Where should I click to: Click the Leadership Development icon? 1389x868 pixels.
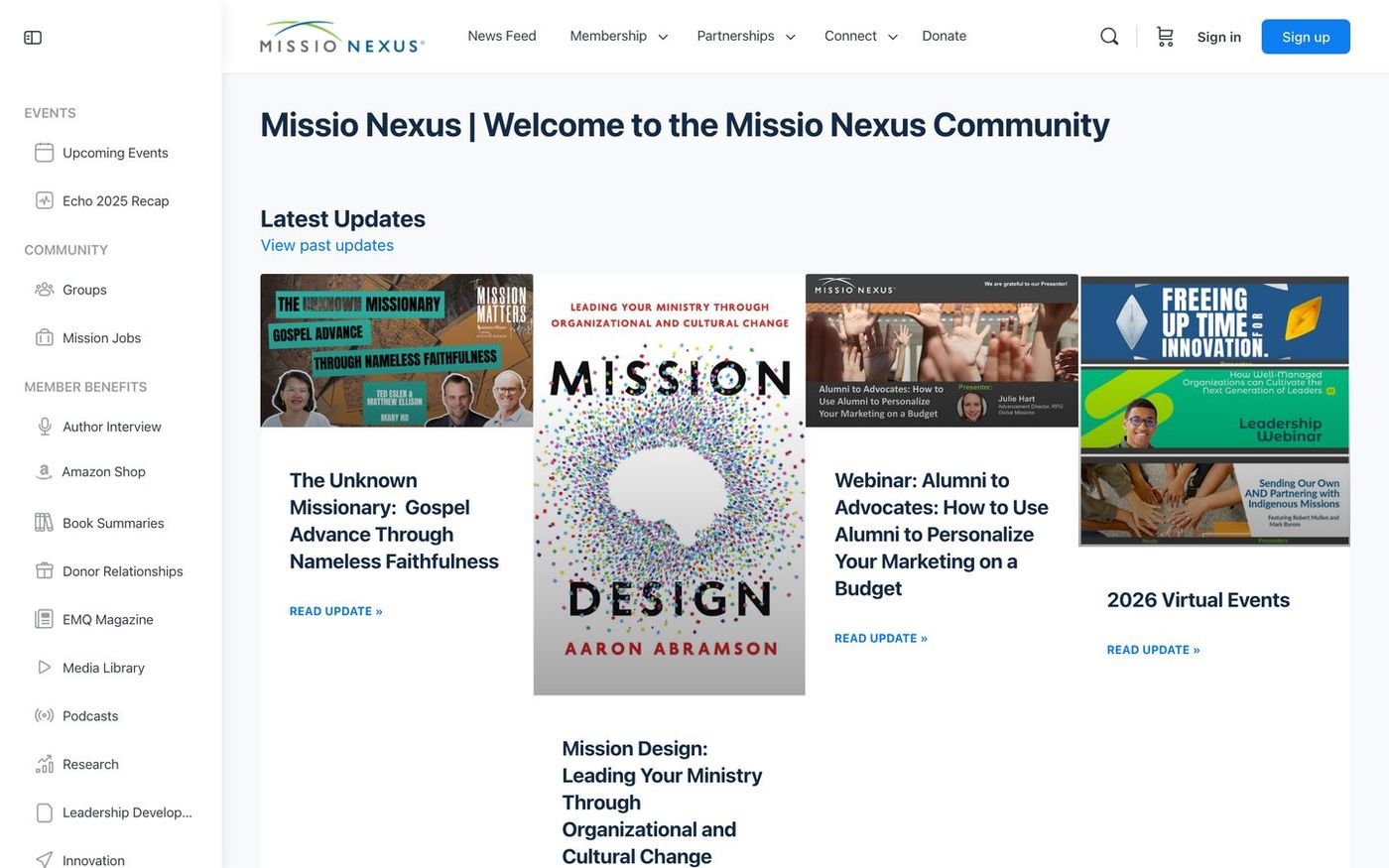(x=44, y=812)
